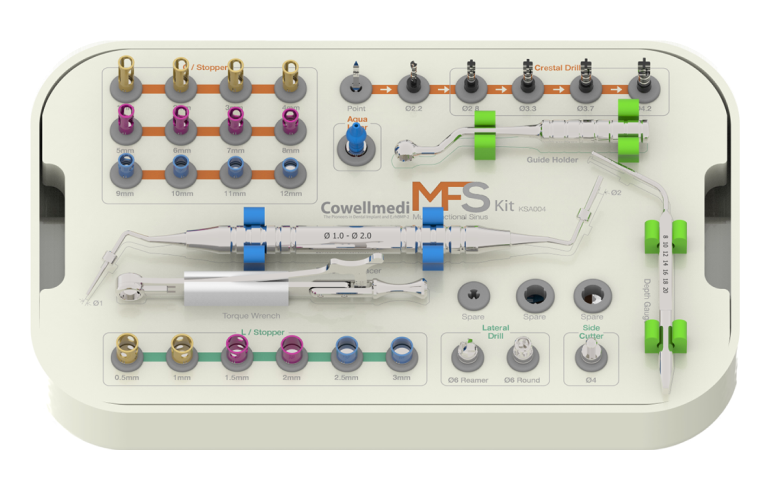
Task: Click the Depth Gauge instrument
Action: pos(665,280)
